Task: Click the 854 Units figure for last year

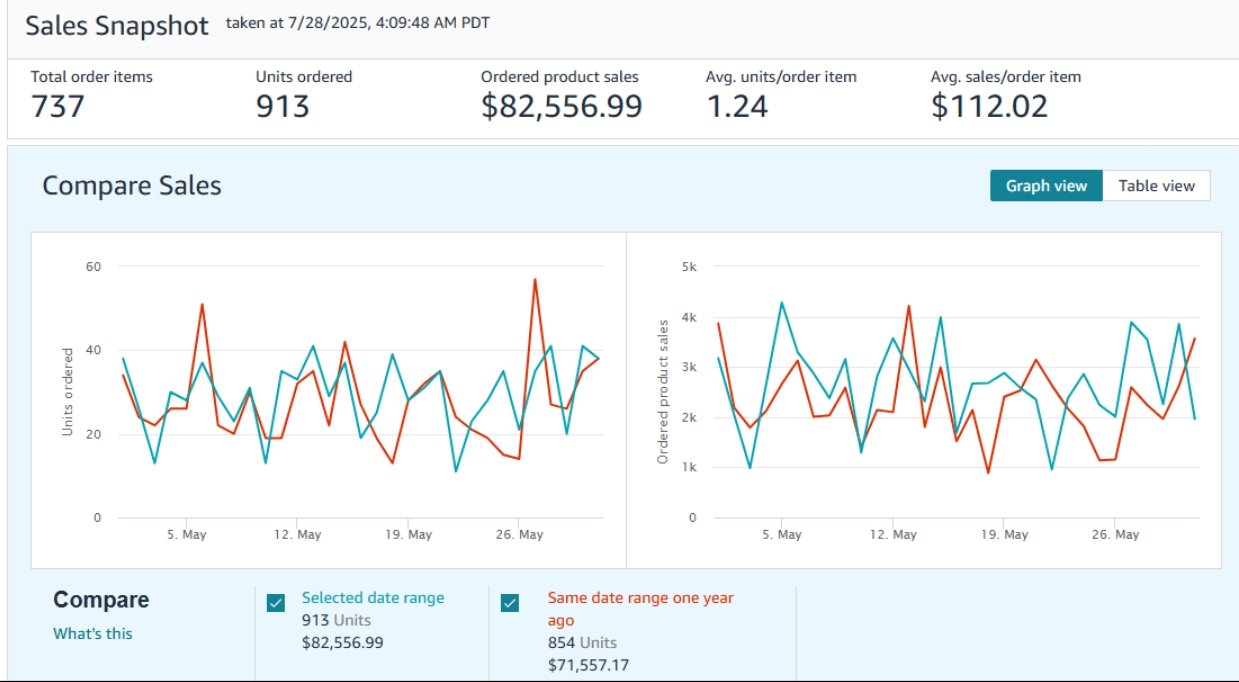Action: 582,643
